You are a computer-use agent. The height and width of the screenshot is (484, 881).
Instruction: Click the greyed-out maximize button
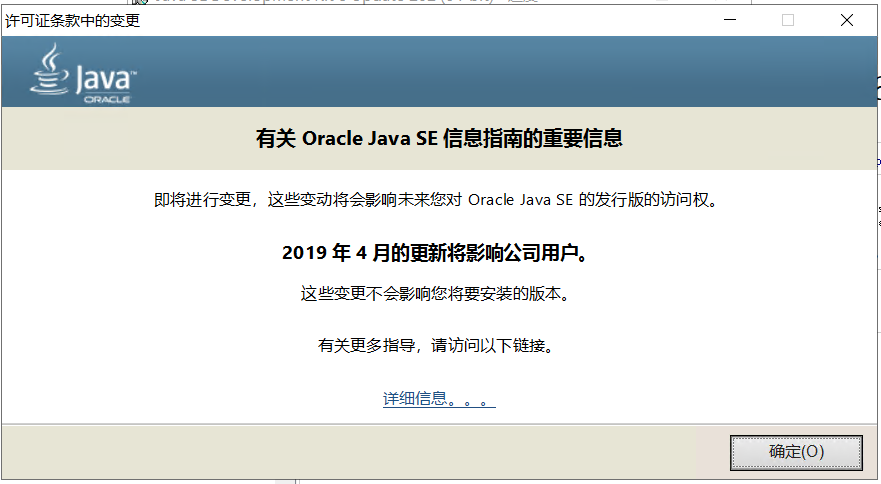(x=788, y=20)
